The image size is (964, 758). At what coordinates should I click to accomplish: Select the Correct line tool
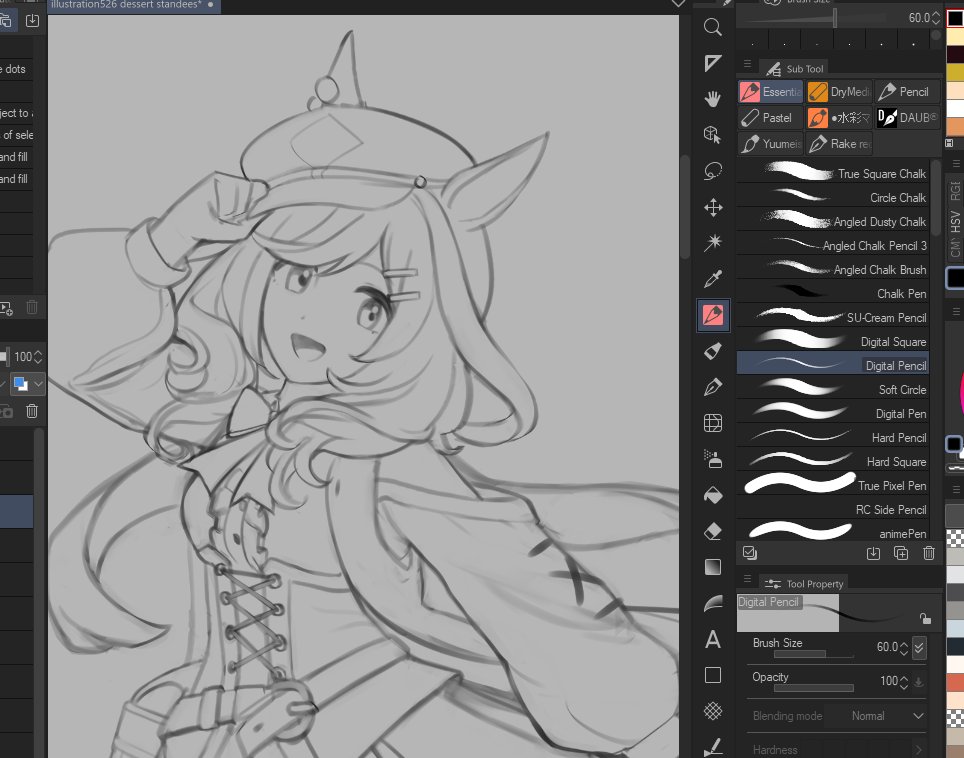713,746
